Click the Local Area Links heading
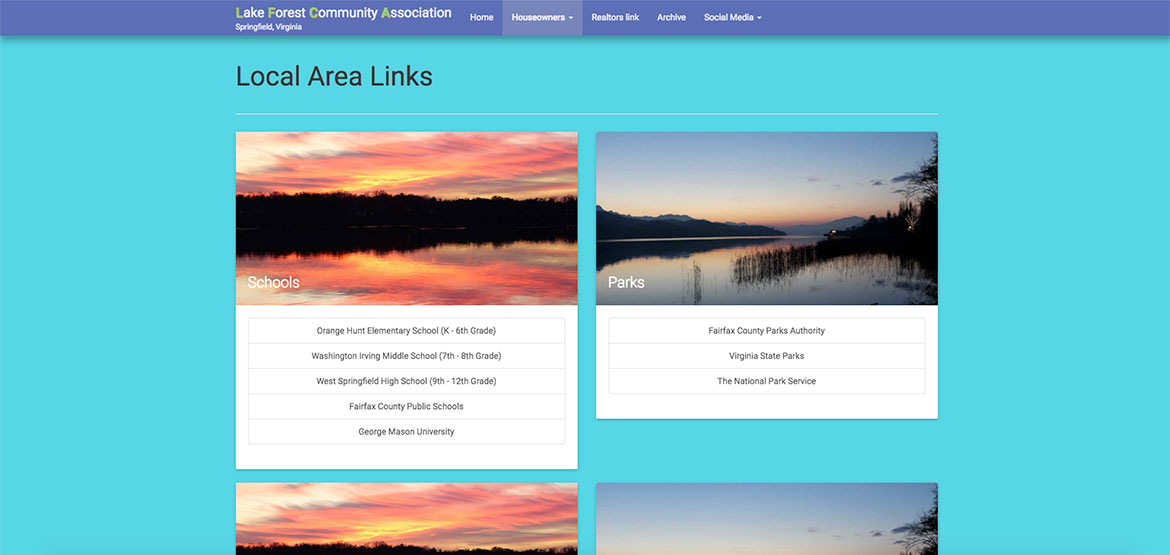This screenshot has width=1170, height=555. coord(334,76)
